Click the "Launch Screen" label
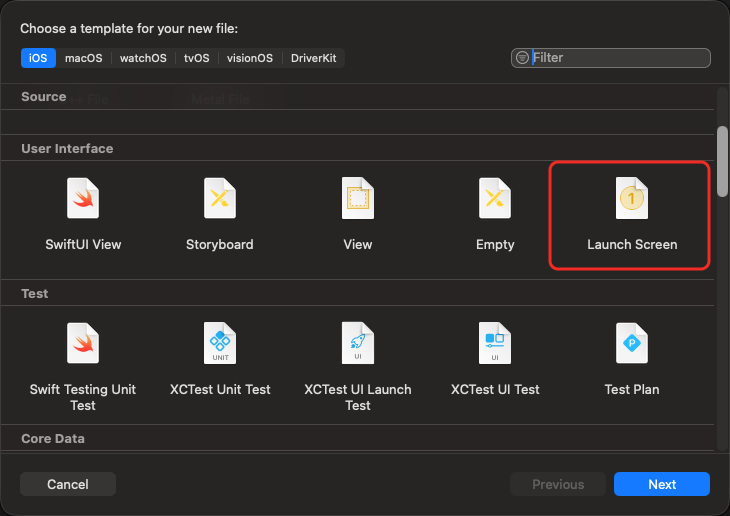This screenshot has width=730, height=516. coord(632,244)
